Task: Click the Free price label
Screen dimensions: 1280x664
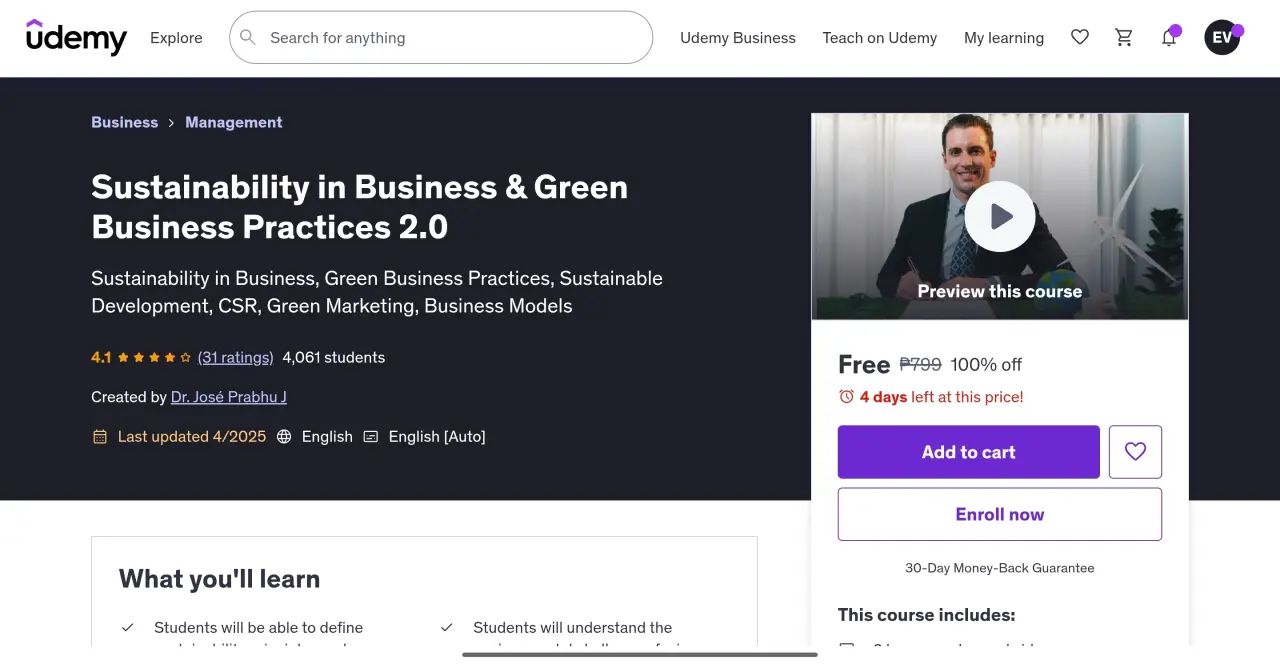Action: [x=864, y=364]
